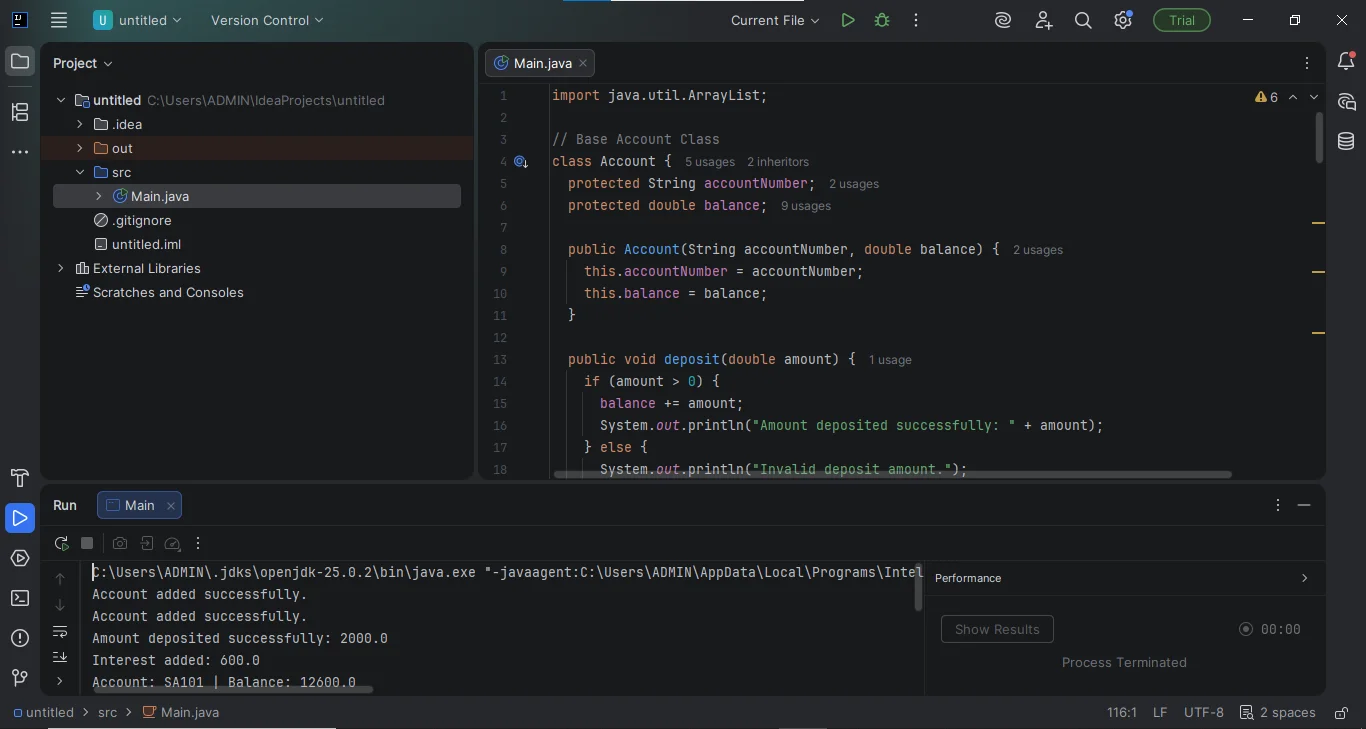The height and width of the screenshot is (729, 1366).
Task: Start debugging with the bug icon
Action: [882, 20]
